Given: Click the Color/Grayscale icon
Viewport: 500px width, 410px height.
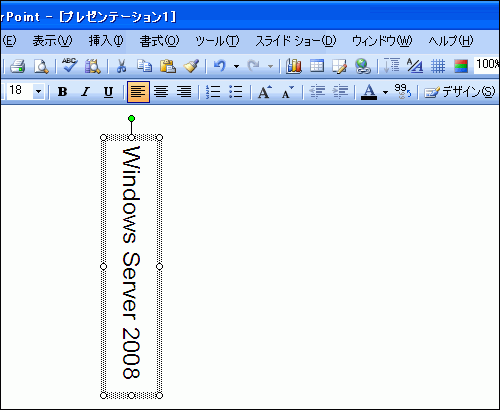Looking at the screenshot, I should pyautogui.click(x=461, y=66).
